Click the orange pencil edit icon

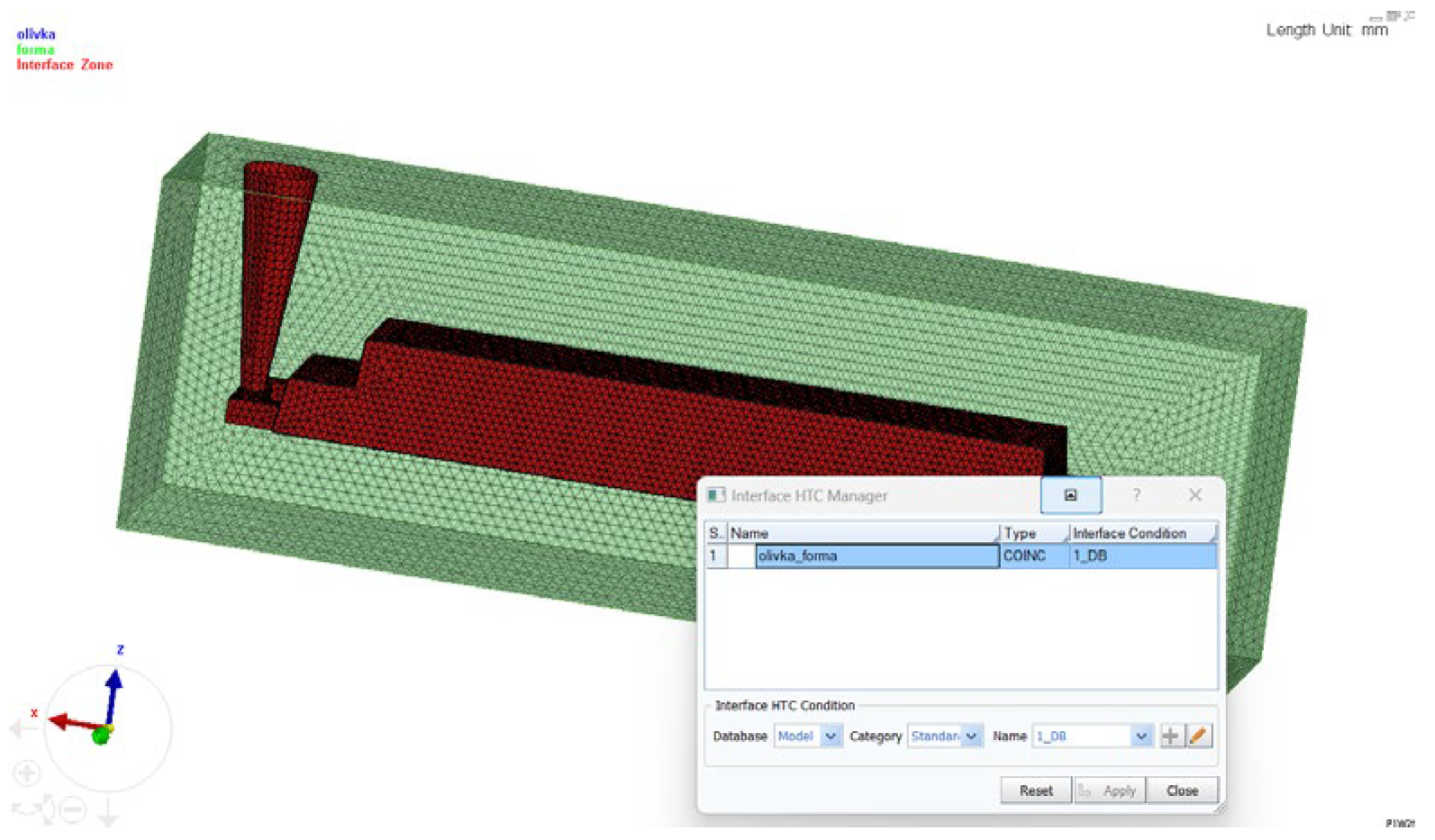1197,736
